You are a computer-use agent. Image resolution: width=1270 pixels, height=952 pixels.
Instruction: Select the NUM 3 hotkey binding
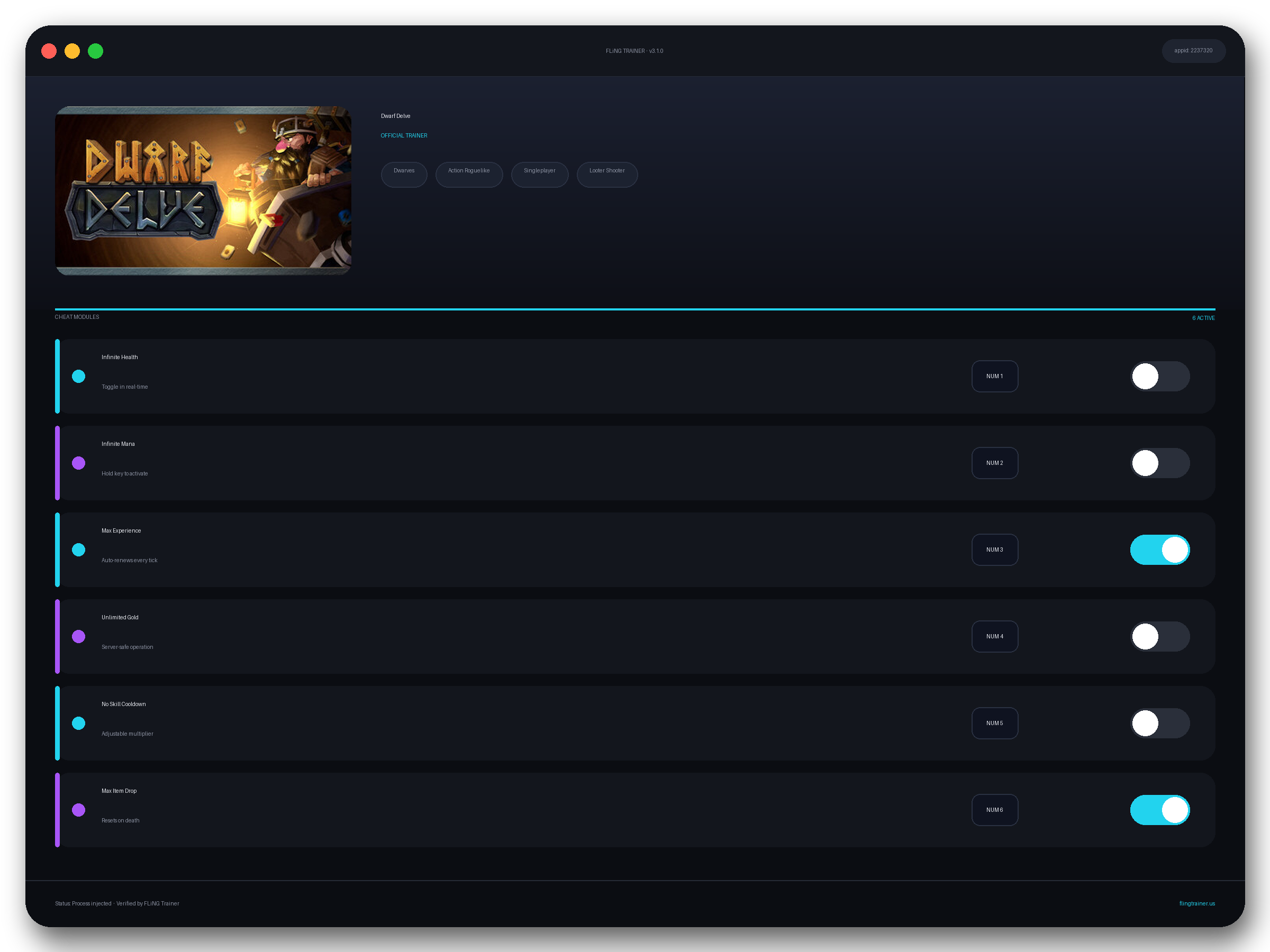(x=994, y=550)
